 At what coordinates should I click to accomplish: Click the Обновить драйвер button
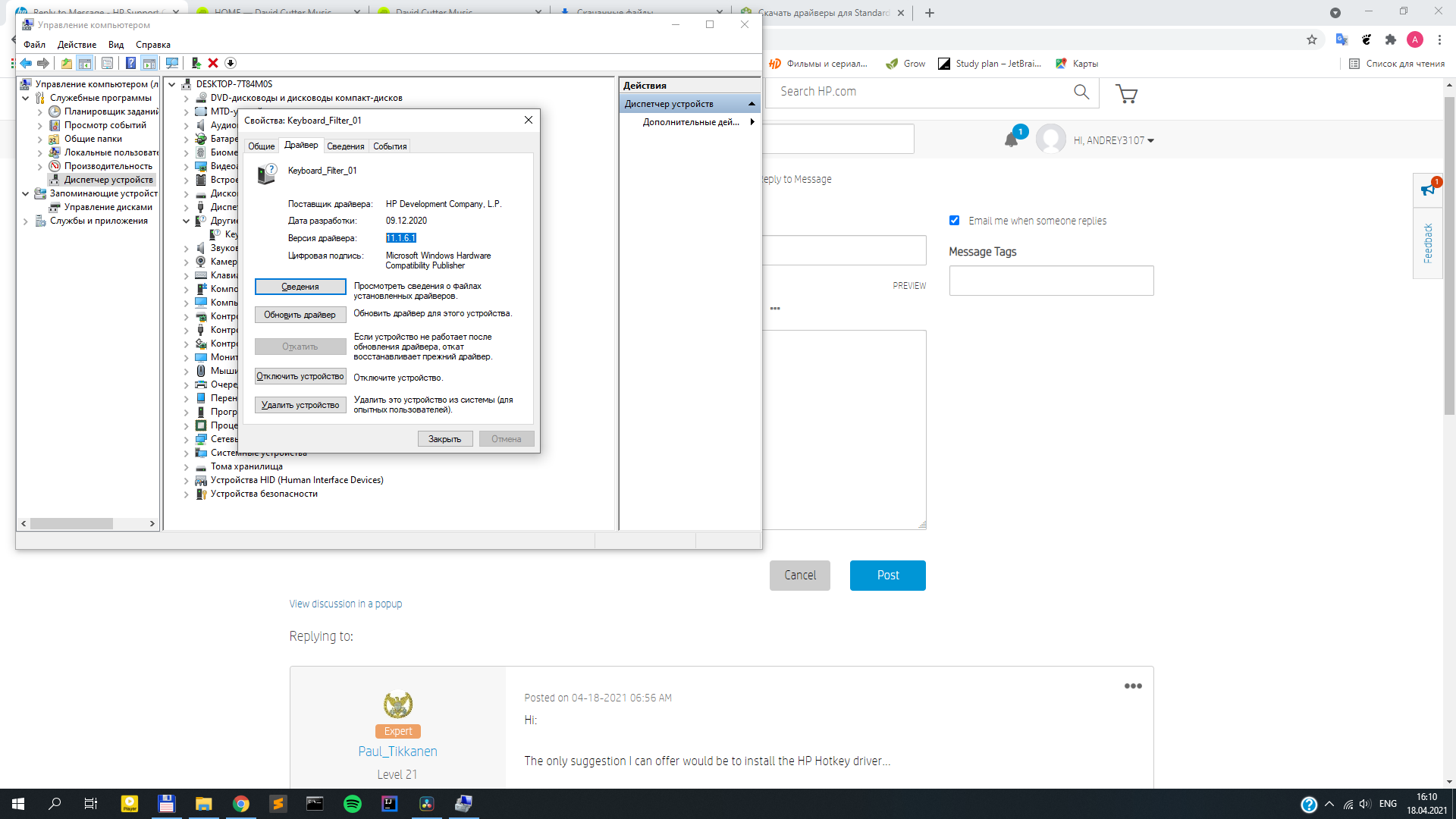300,315
